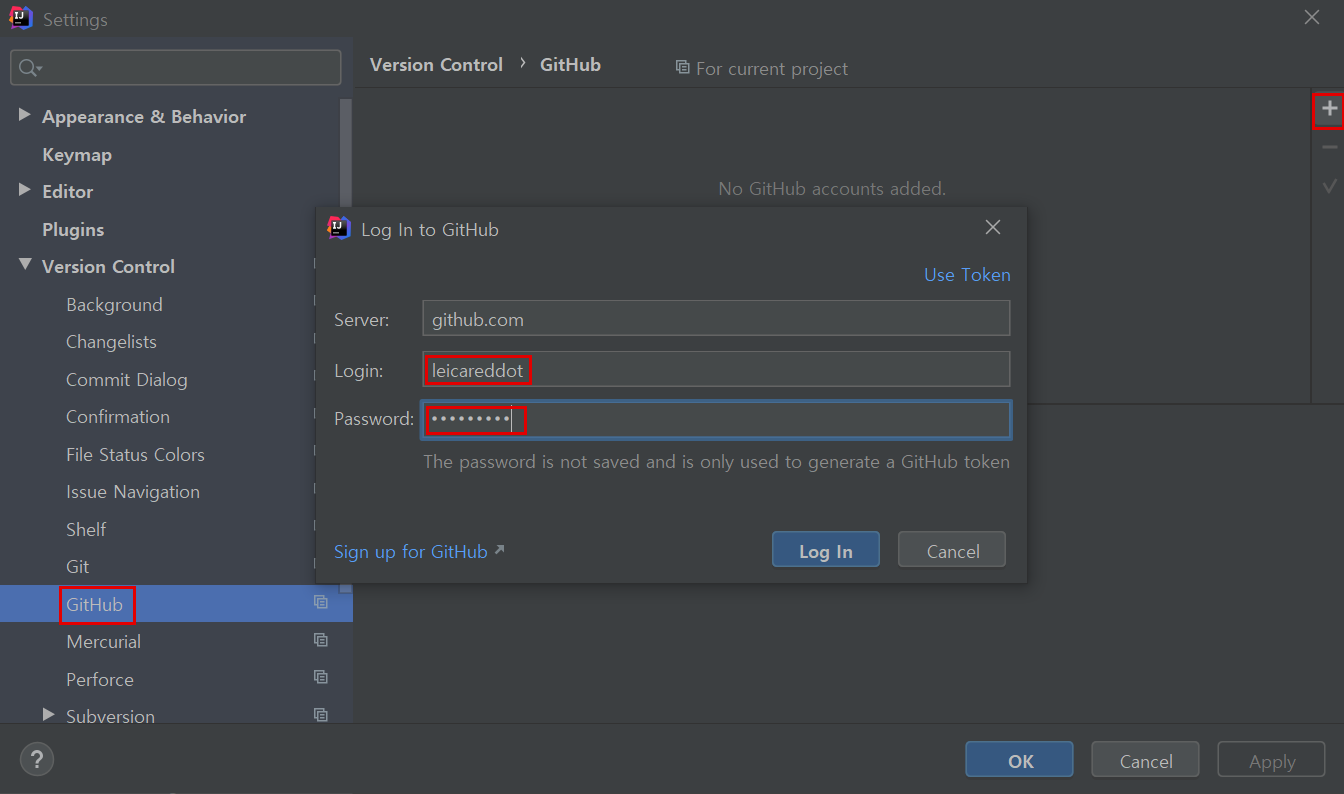
Task: Click the IntelliJ icon in Settings title bar
Action: 21,18
